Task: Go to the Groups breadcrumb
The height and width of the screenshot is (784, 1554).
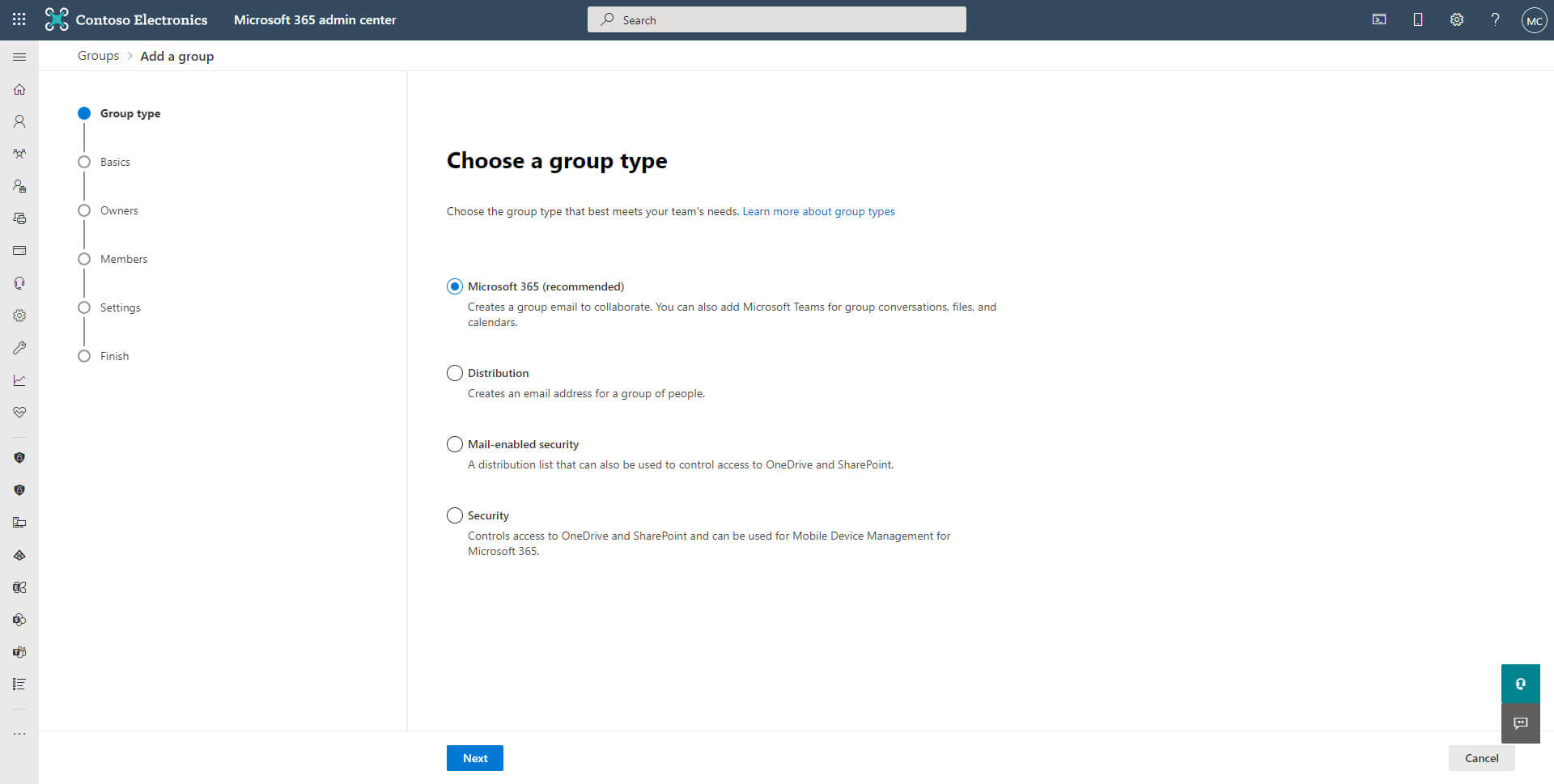Action: [98, 56]
